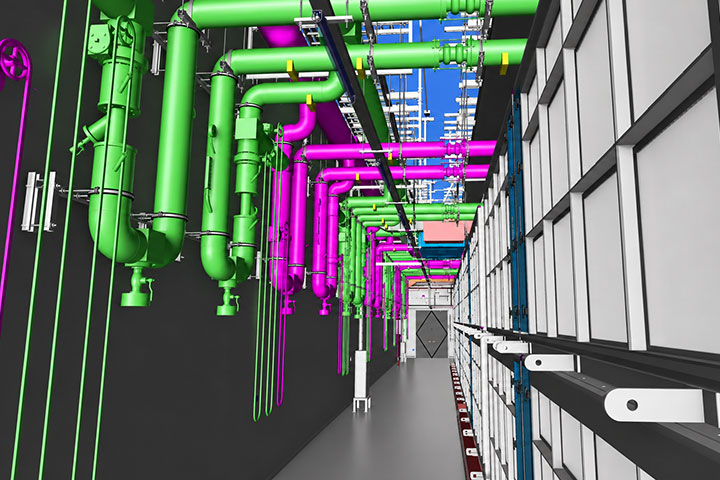Select the white double wall bracket on green lines
Viewport: 720px width, 480px height.
[x=40, y=202]
